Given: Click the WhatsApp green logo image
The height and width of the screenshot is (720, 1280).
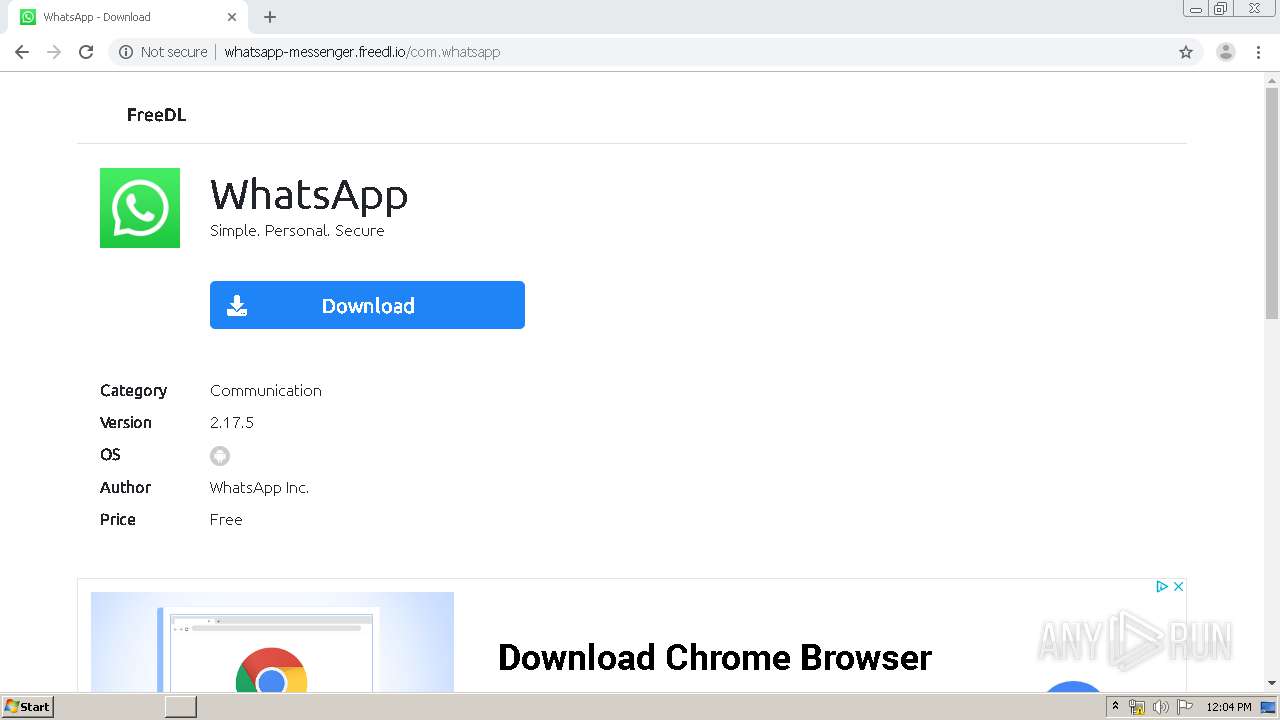Looking at the screenshot, I should (x=140, y=208).
